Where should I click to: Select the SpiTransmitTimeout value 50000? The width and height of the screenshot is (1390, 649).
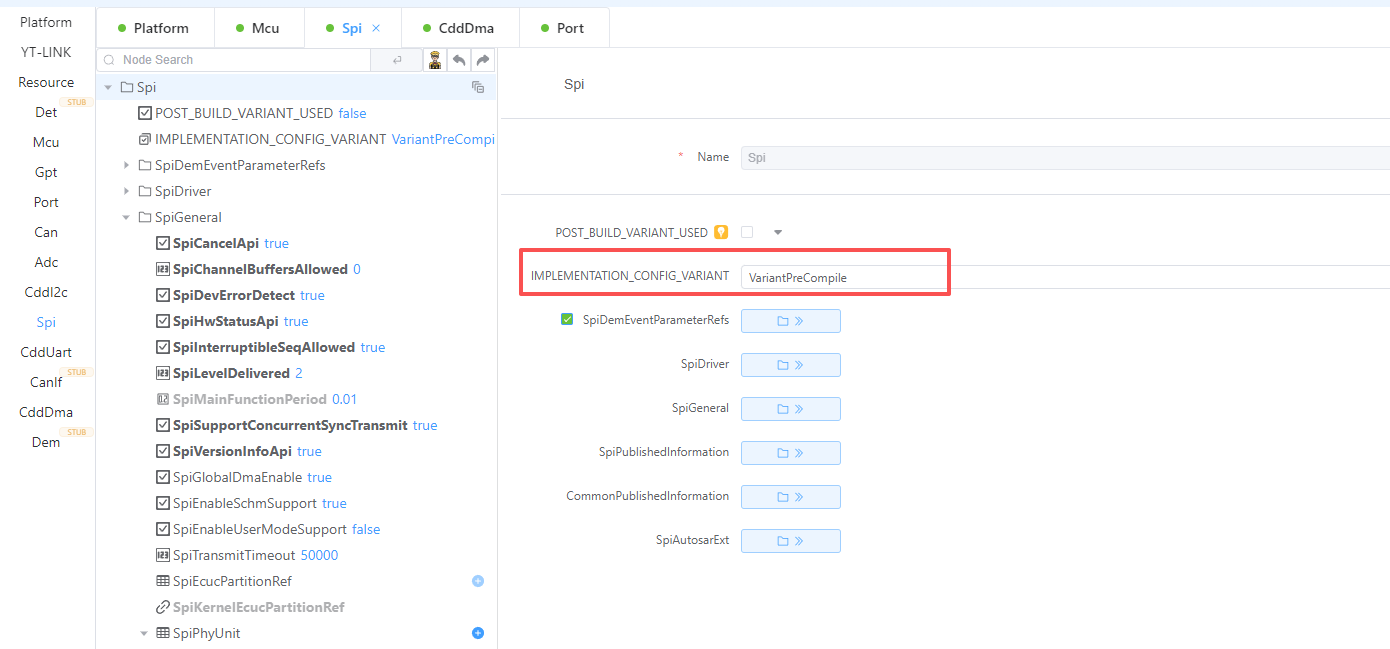click(320, 555)
